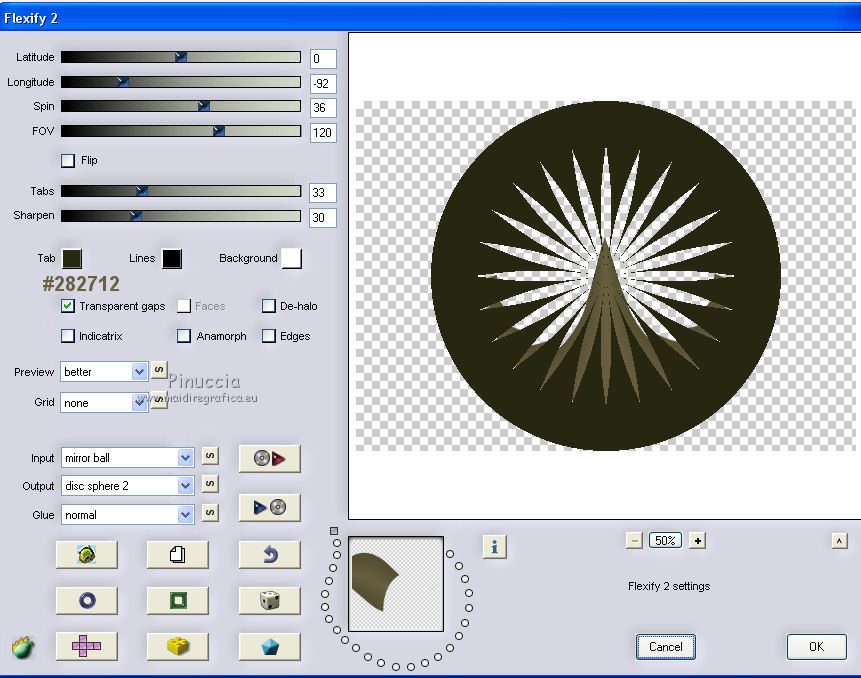This screenshot has width=861, height=678.
Task: Click the FOV value field
Action: pyautogui.click(x=323, y=132)
